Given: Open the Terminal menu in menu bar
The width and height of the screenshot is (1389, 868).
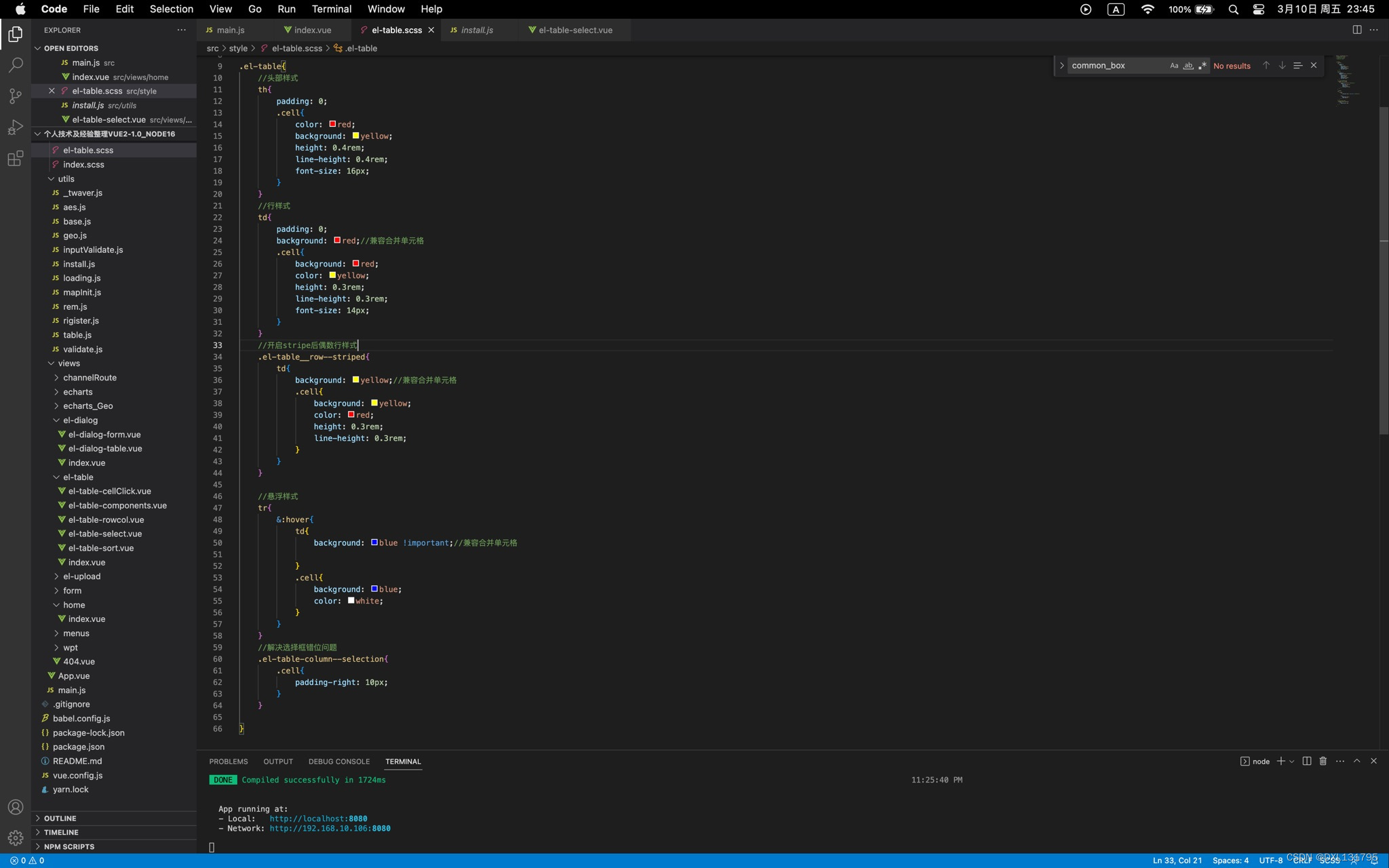Looking at the screenshot, I should point(331,9).
